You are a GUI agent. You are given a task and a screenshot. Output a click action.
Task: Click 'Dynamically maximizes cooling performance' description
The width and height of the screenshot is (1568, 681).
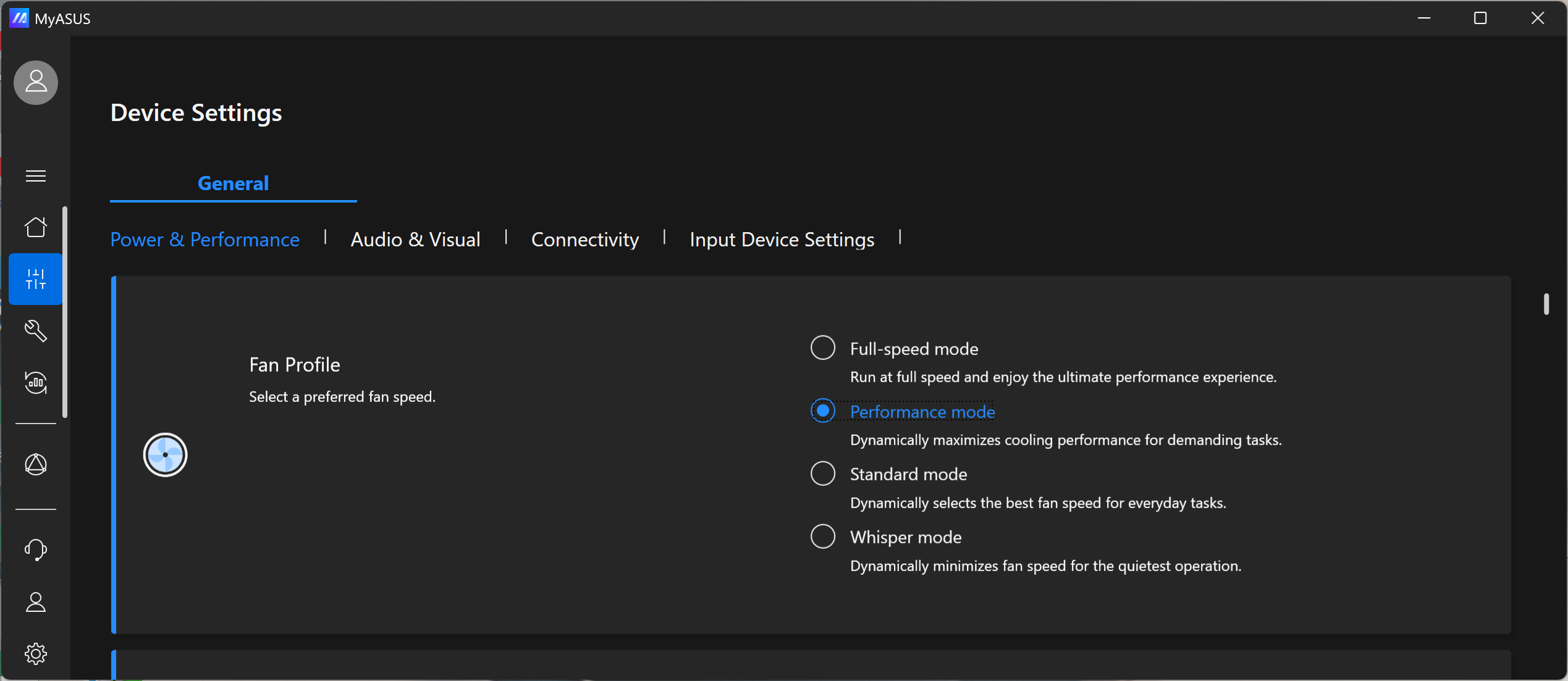pyautogui.click(x=1066, y=440)
